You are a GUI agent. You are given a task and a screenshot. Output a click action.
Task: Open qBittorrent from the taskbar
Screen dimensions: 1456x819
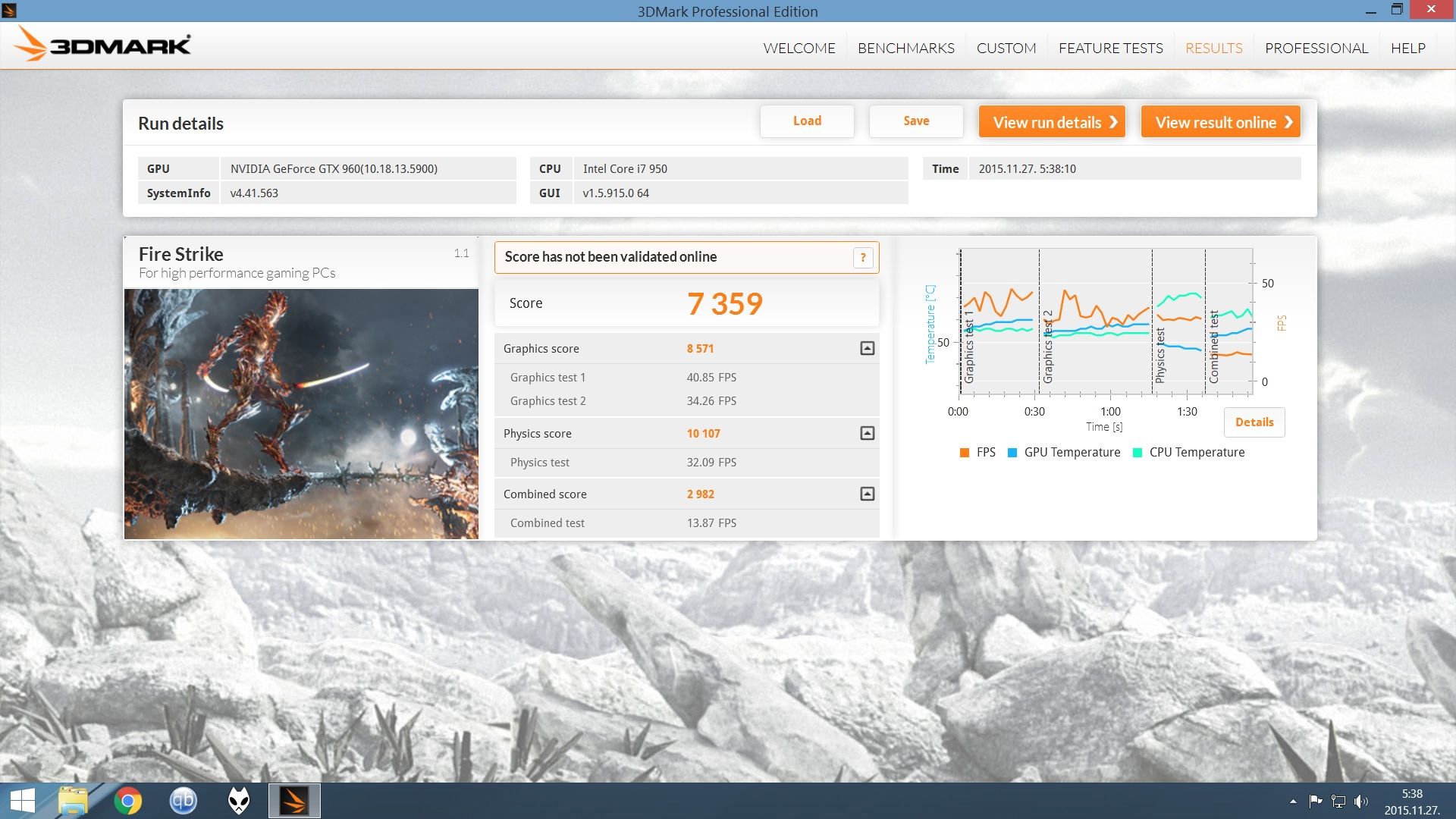coord(183,801)
